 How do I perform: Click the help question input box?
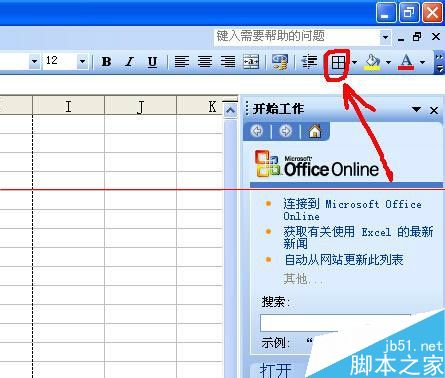[297, 36]
